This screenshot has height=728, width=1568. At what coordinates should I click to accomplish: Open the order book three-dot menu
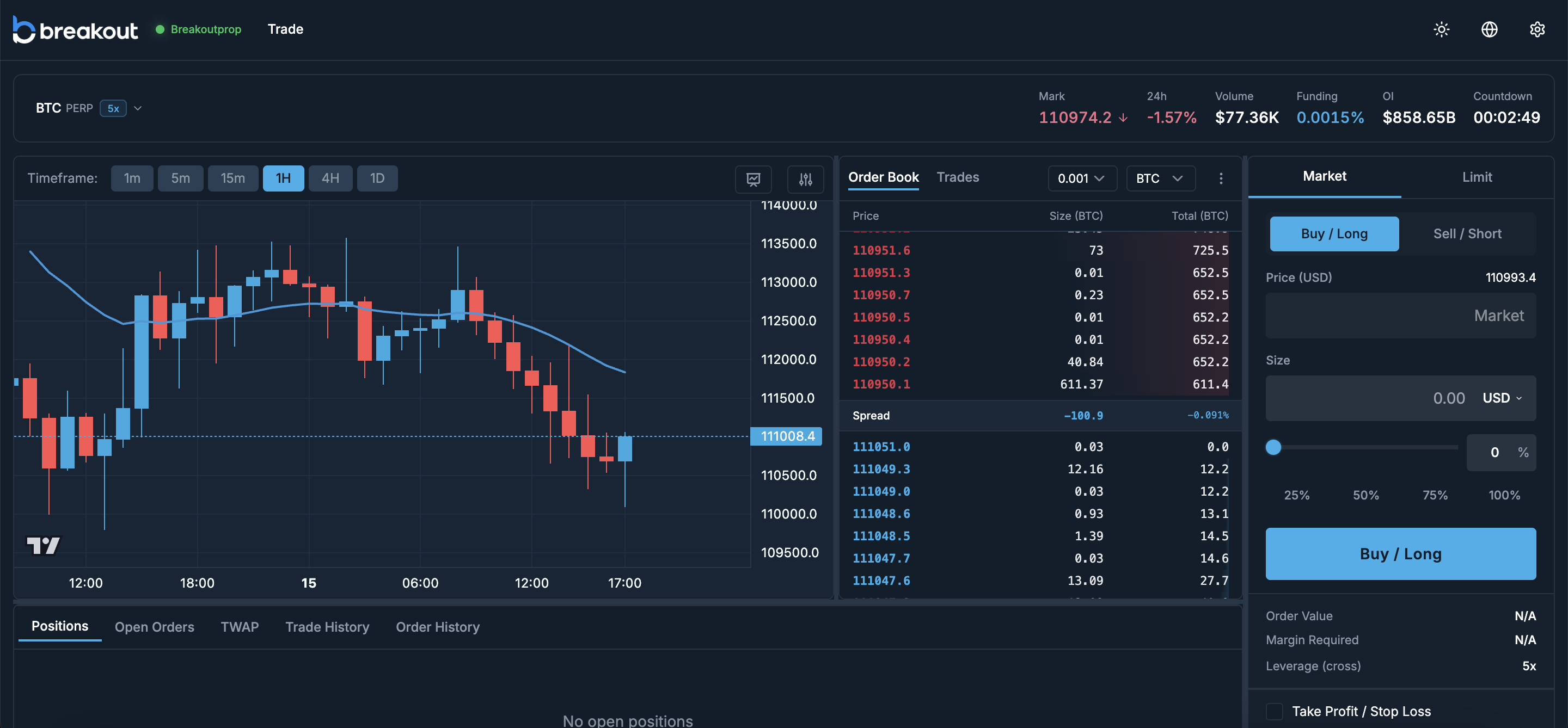click(1221, 178)
